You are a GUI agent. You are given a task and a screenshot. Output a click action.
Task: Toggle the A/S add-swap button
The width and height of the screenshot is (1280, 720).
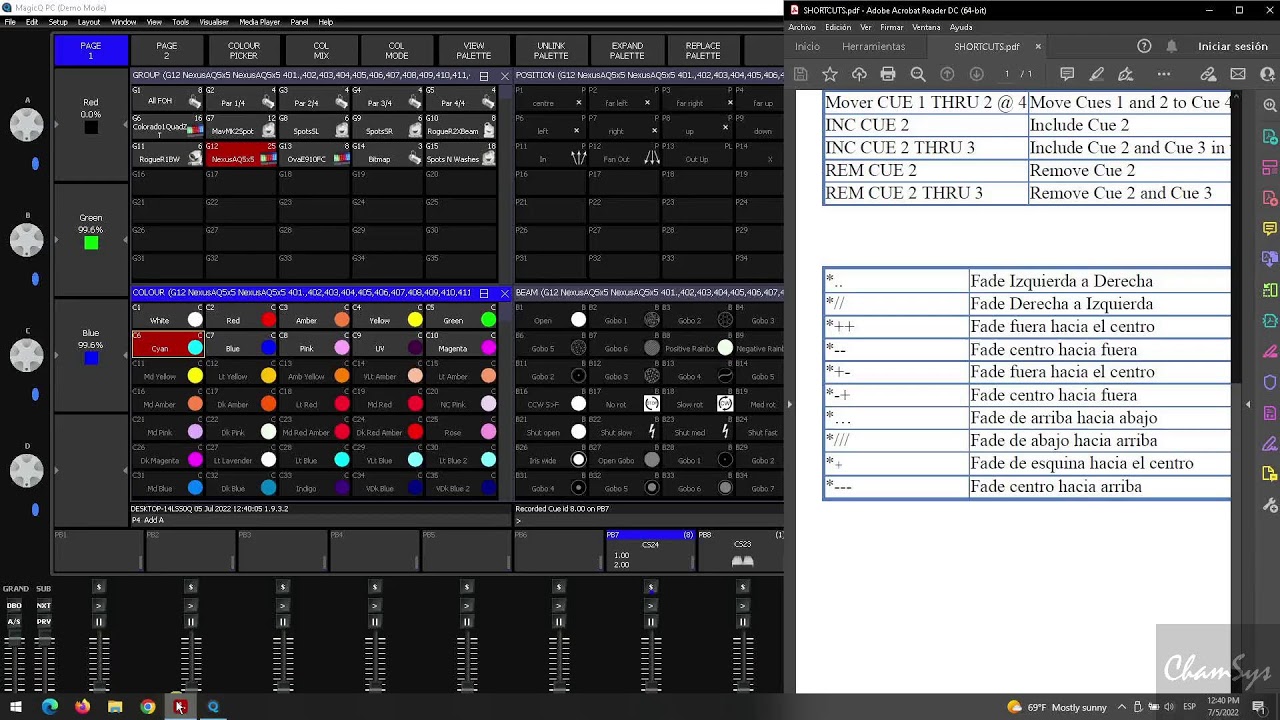(x=14, y=622)
